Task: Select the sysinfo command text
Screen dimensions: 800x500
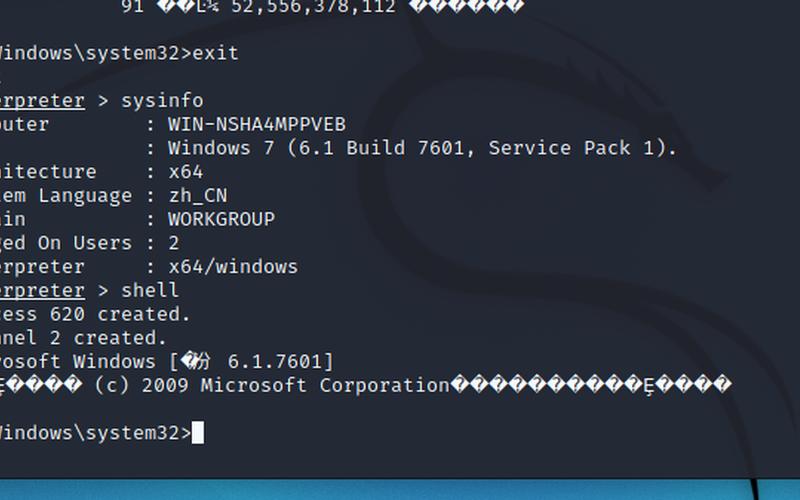Action: tap(162, 101)
